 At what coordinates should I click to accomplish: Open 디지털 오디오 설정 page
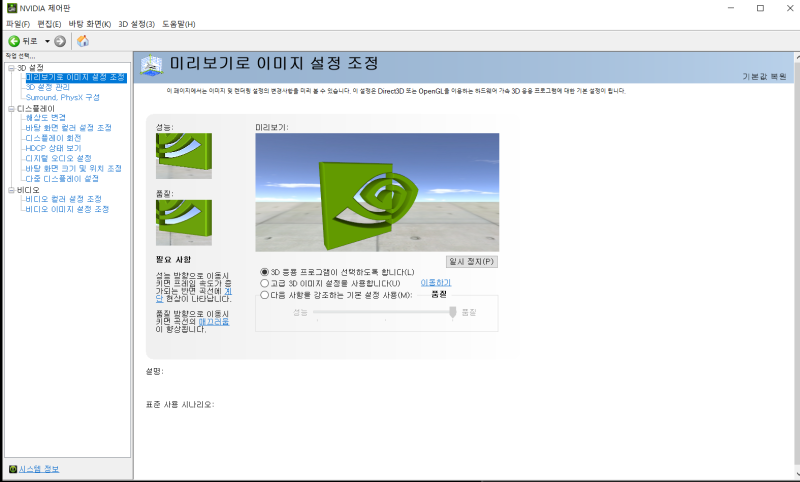coord(58,158)
